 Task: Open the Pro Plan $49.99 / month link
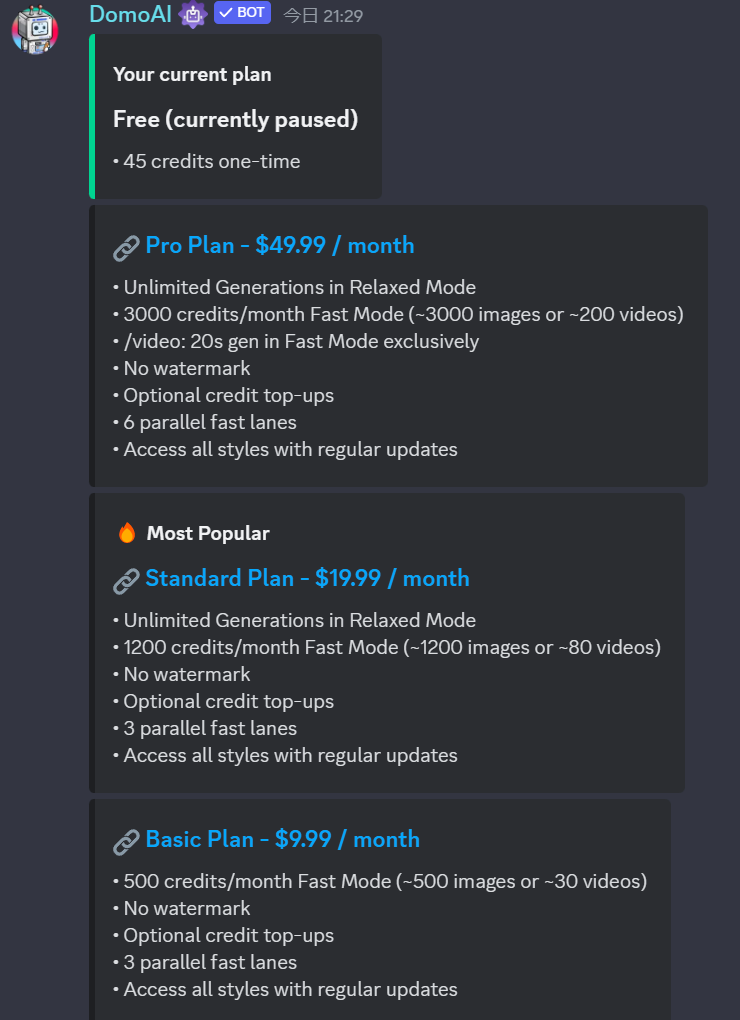tap(280, 245)
